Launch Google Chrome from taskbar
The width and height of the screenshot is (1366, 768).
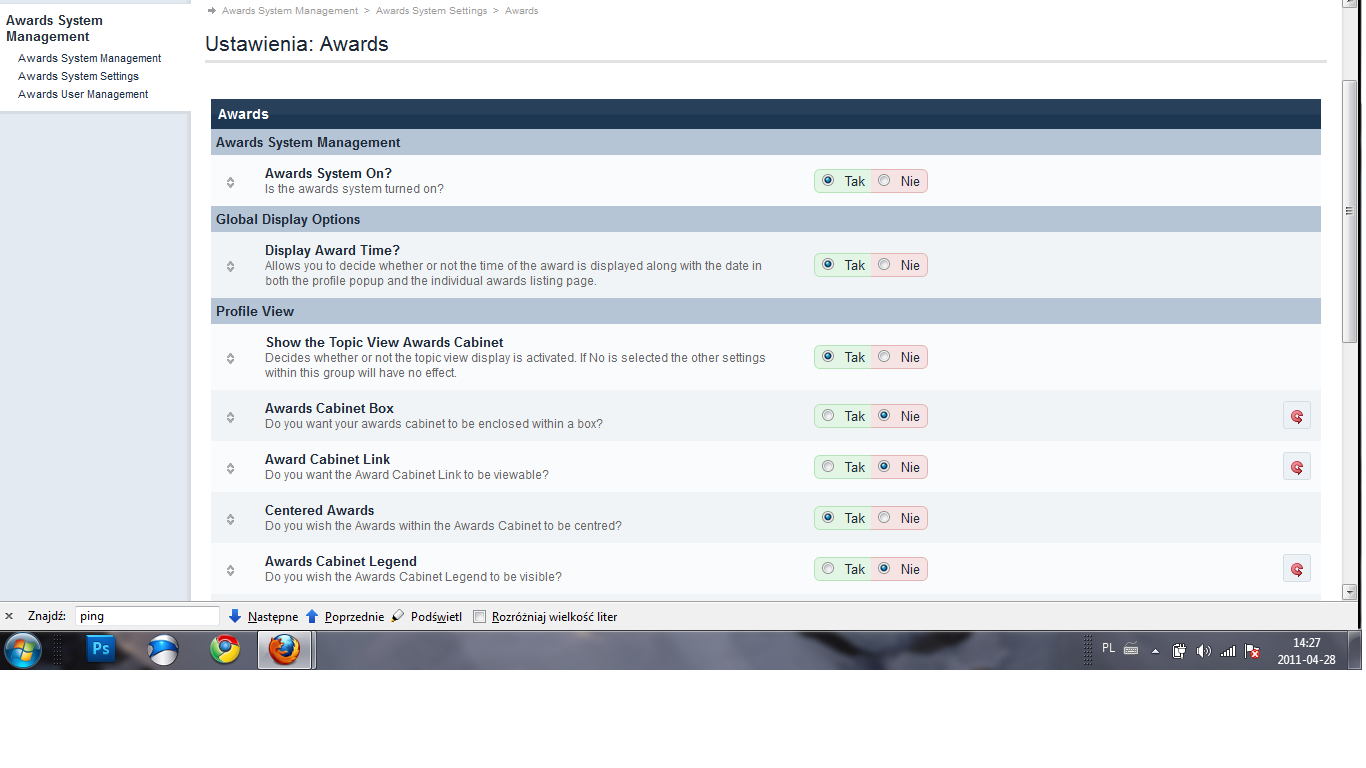coord(225,650)
